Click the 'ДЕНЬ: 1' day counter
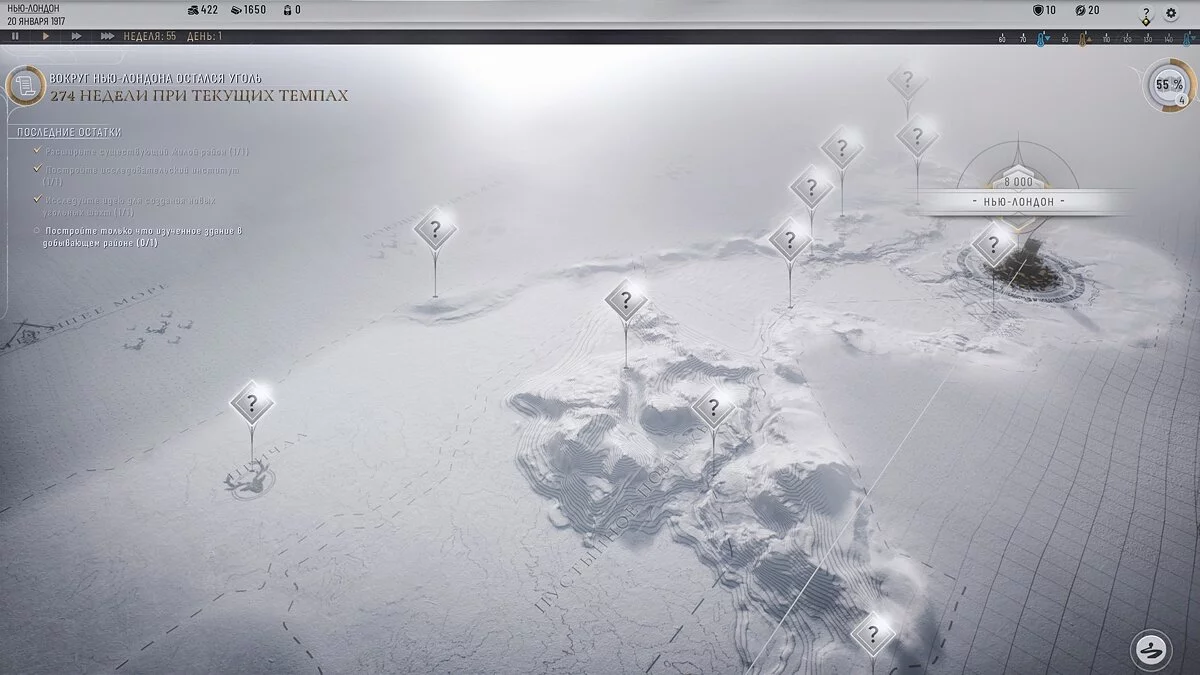The image size is (1200, 675). pyautogui.click(x=204, y=36)
